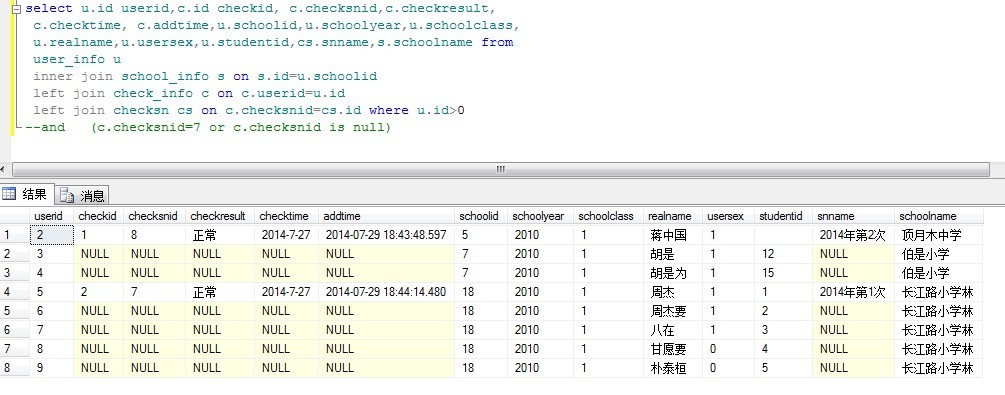The width and height of the screenshot is (1005, 395).
Task: Click schoolname cell 顶月木中学
Action: 938,235
